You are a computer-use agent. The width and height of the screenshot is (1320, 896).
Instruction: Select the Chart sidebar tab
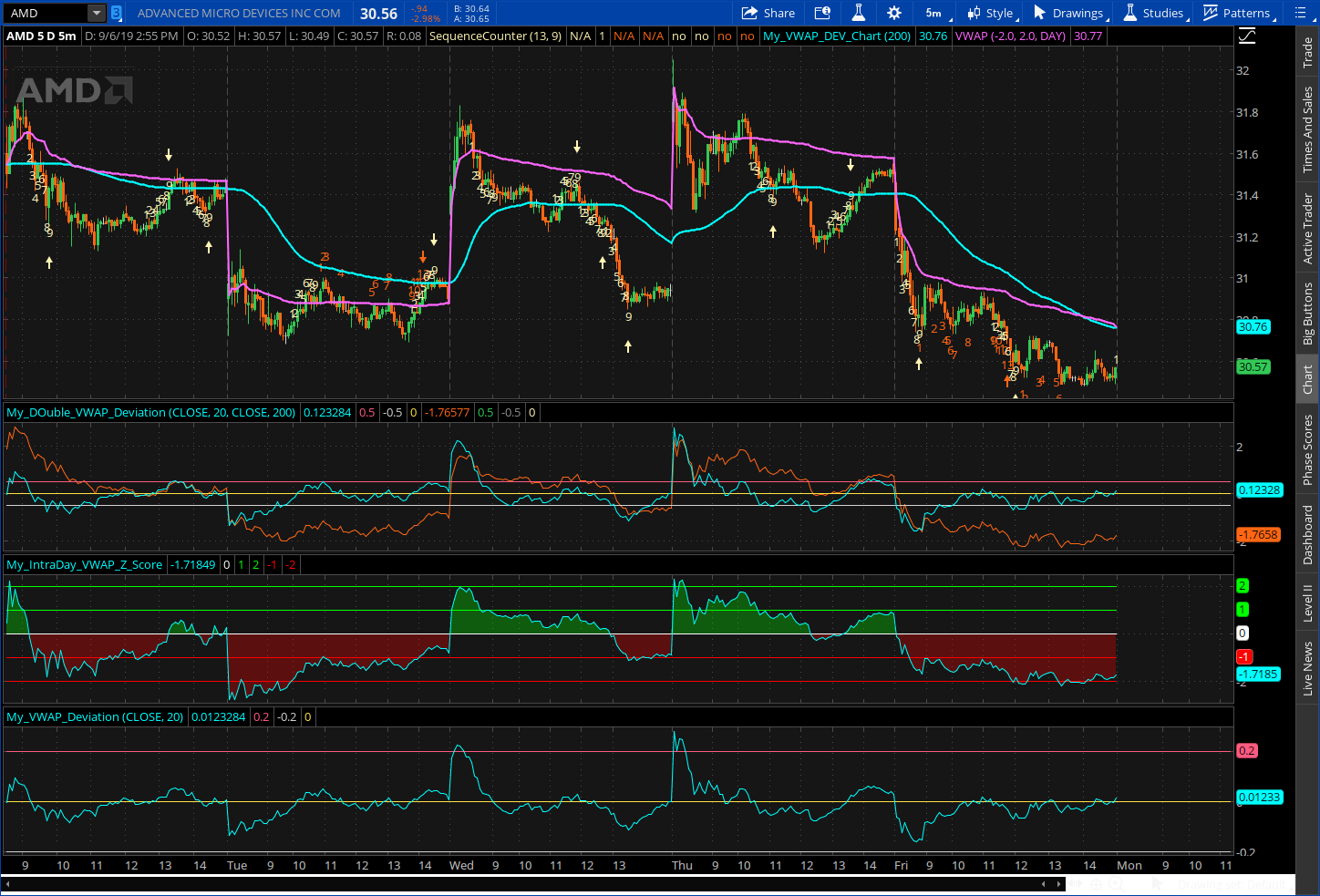coord(1308,379)
